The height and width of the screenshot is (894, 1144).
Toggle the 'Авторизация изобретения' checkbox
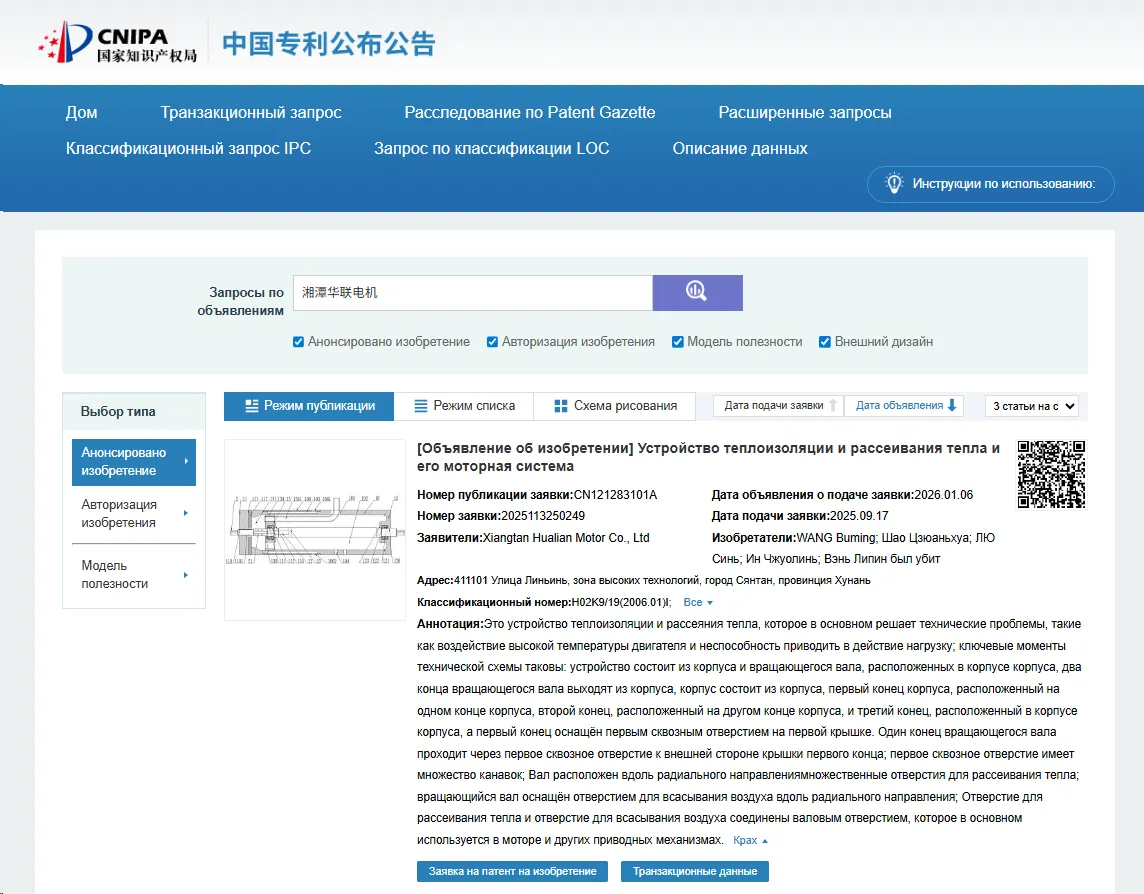[492, 342]
